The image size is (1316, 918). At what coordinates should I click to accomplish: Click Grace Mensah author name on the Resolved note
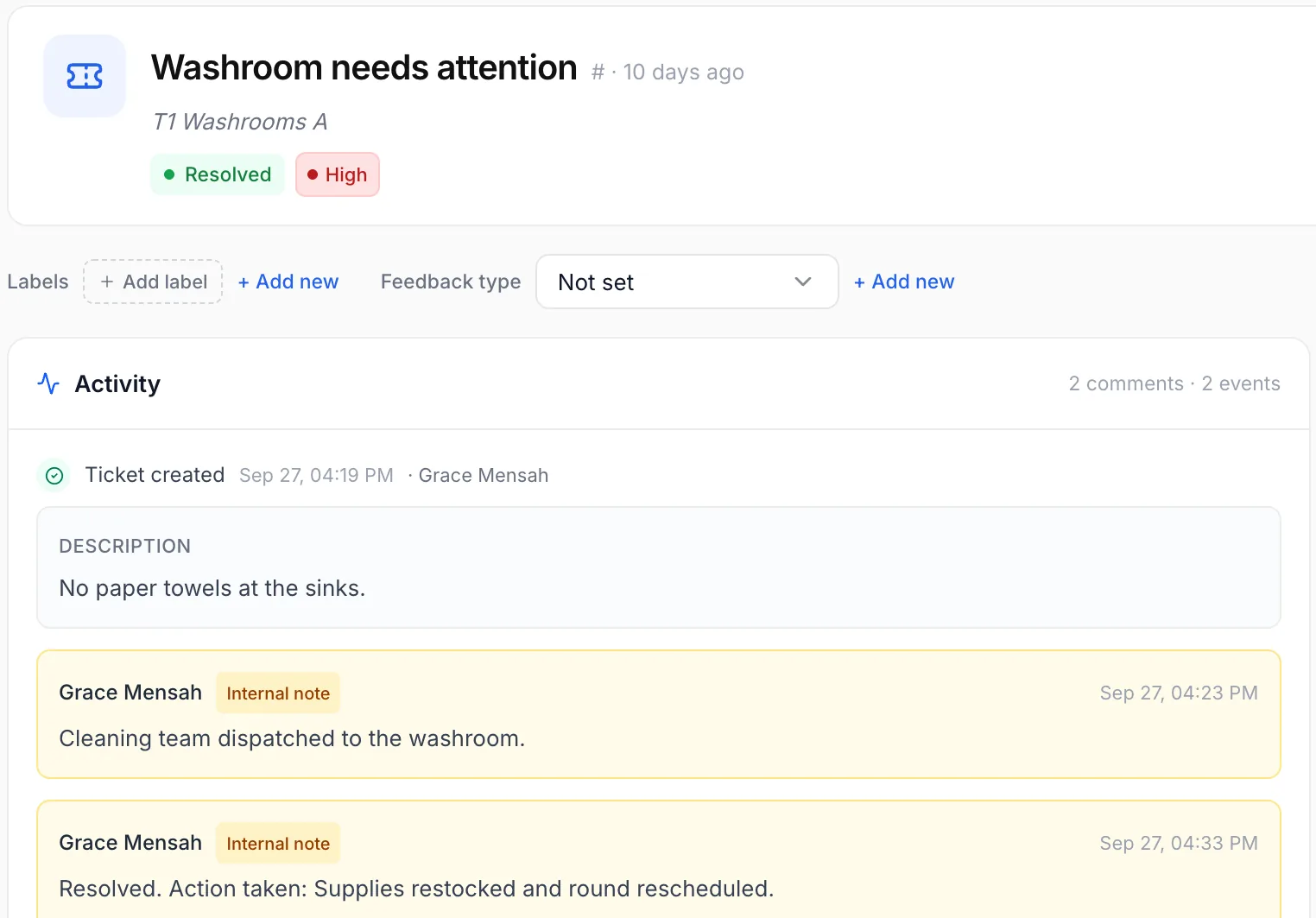click(130, 843)
